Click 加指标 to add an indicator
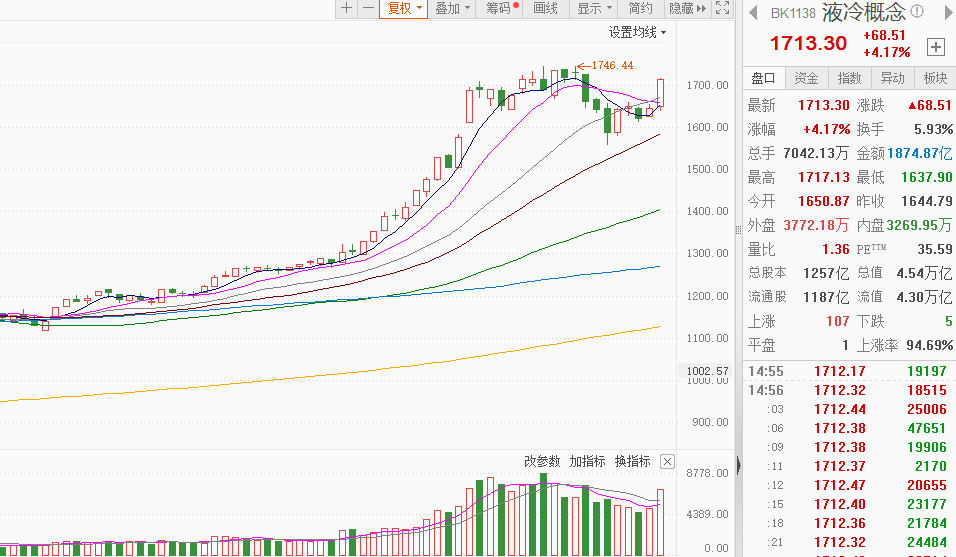Image resolution: width=956 pixels, height=557 pixels. pos(587,461)
